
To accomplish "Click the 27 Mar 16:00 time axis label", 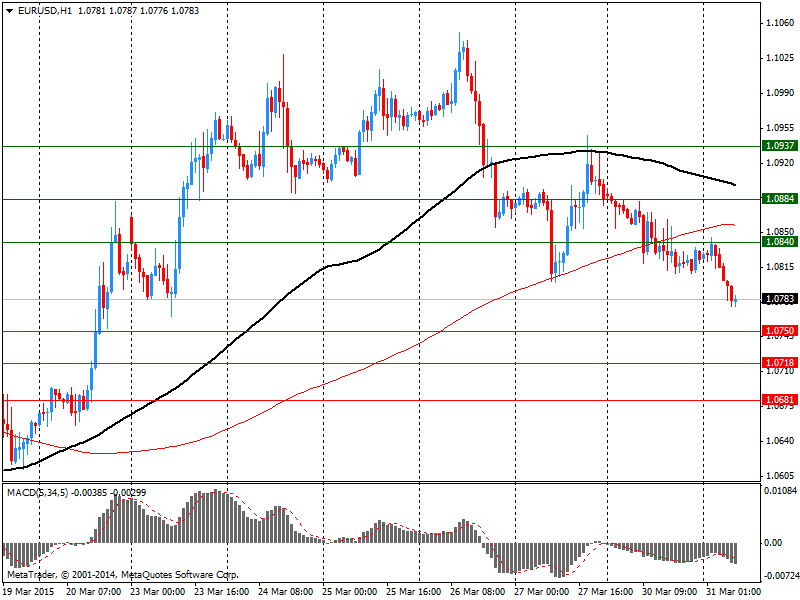I will click(606, 592).
